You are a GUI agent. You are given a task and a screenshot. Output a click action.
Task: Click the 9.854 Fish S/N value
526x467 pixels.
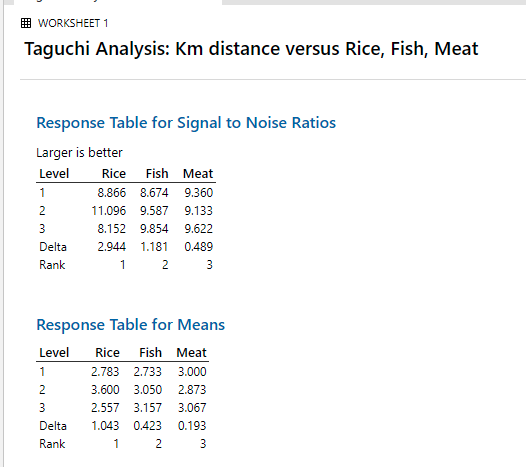pyautogui.click(x=154, y=229)
